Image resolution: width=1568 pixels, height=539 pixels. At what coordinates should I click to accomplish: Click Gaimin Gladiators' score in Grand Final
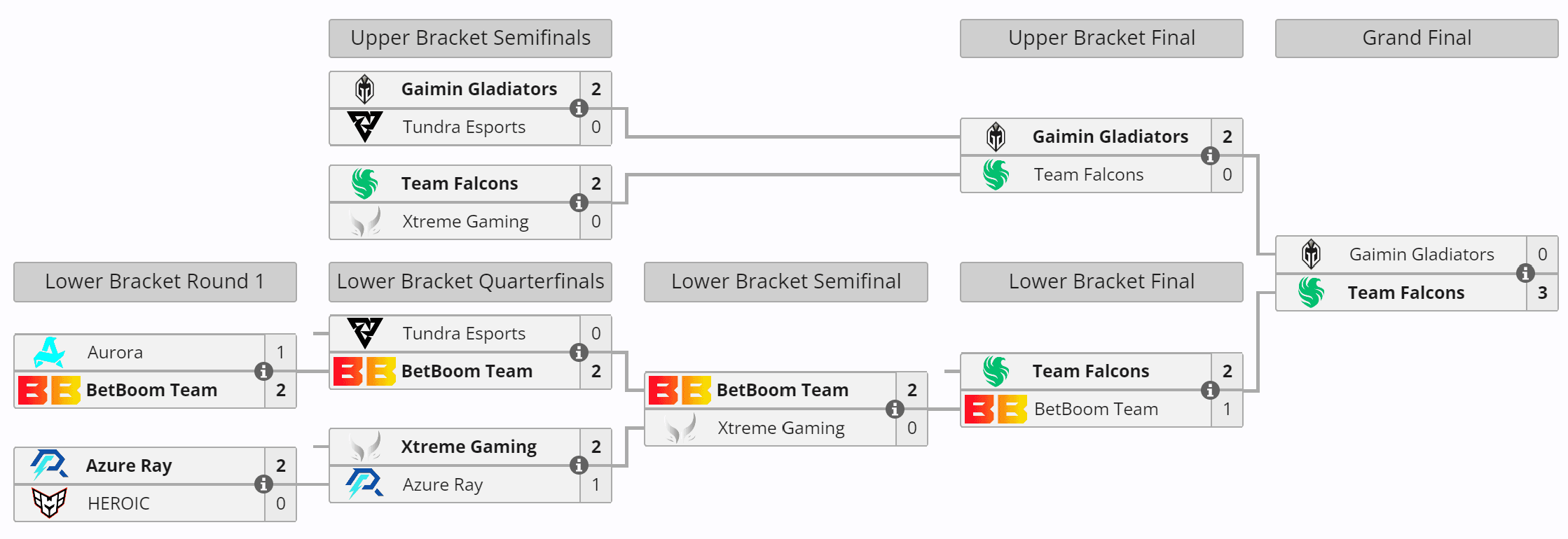coord(1542,255)
